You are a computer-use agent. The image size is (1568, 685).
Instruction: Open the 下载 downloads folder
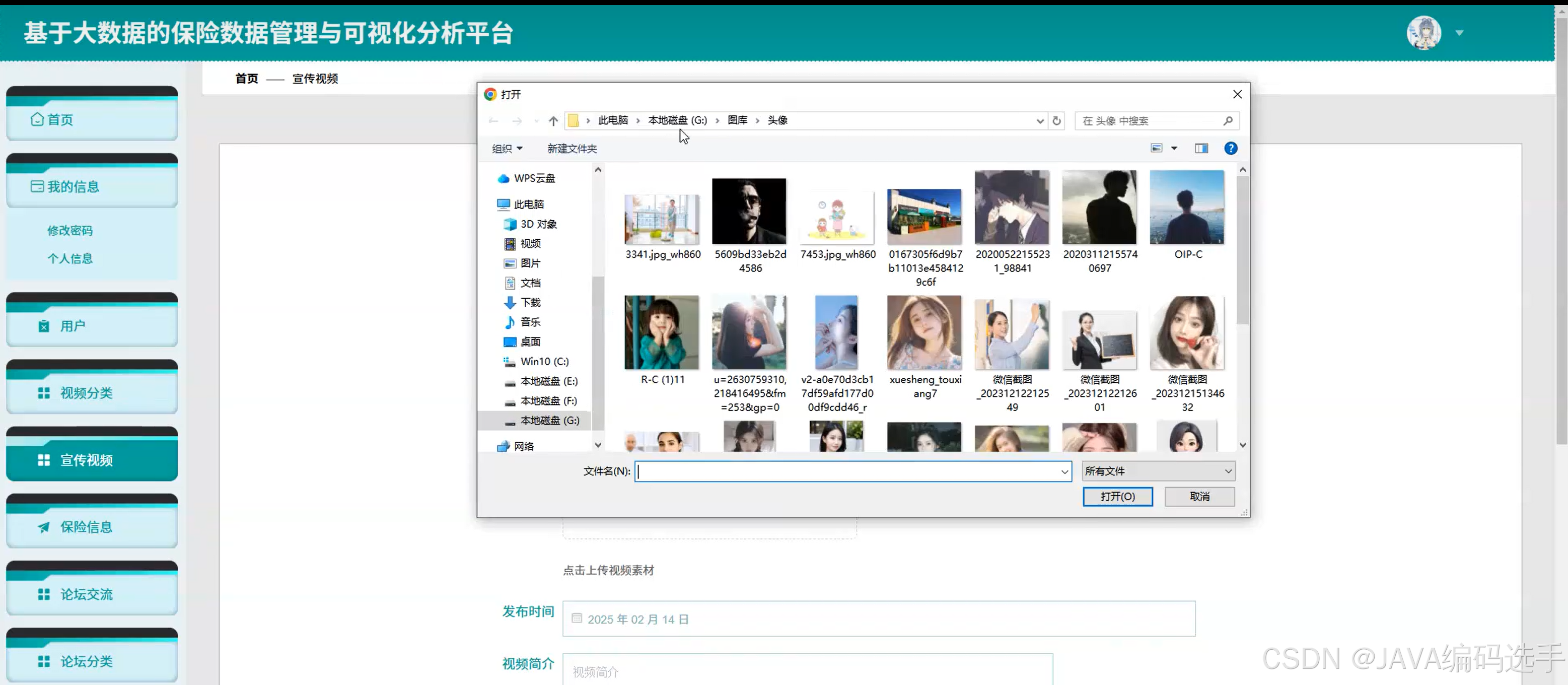click(530, 303)
